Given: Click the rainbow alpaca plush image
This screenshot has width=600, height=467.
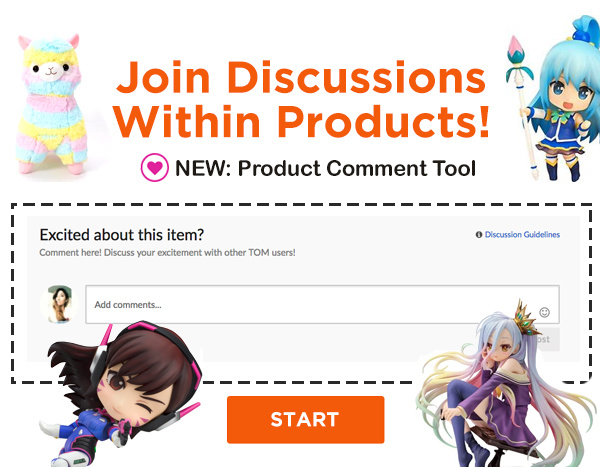Looking at the screenshot, I should (x=51, y=105).
